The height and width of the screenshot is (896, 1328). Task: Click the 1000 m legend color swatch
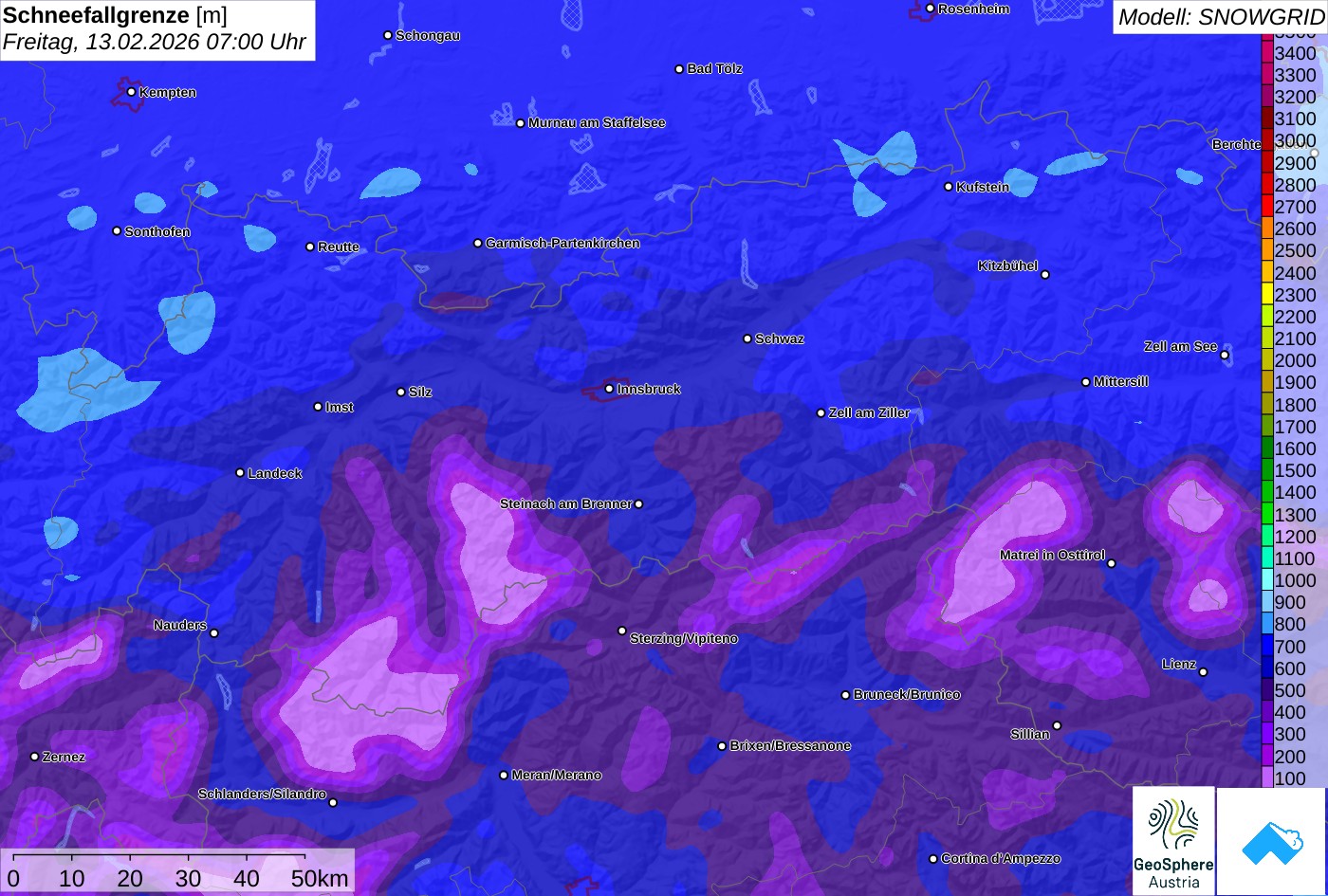tap(1266, 580)
